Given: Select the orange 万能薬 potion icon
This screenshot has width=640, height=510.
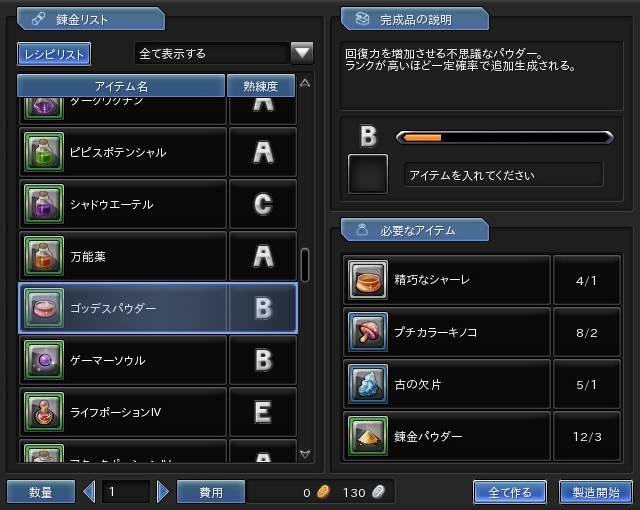Looking at the screenshot, I should point(44,256).
